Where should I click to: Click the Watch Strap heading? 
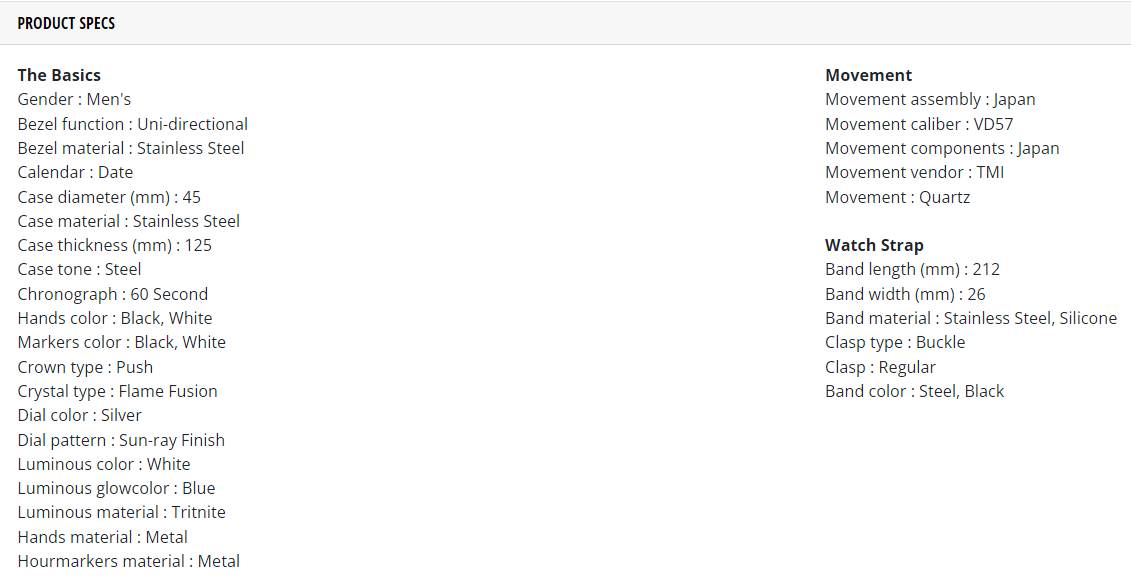click(874, 245)
